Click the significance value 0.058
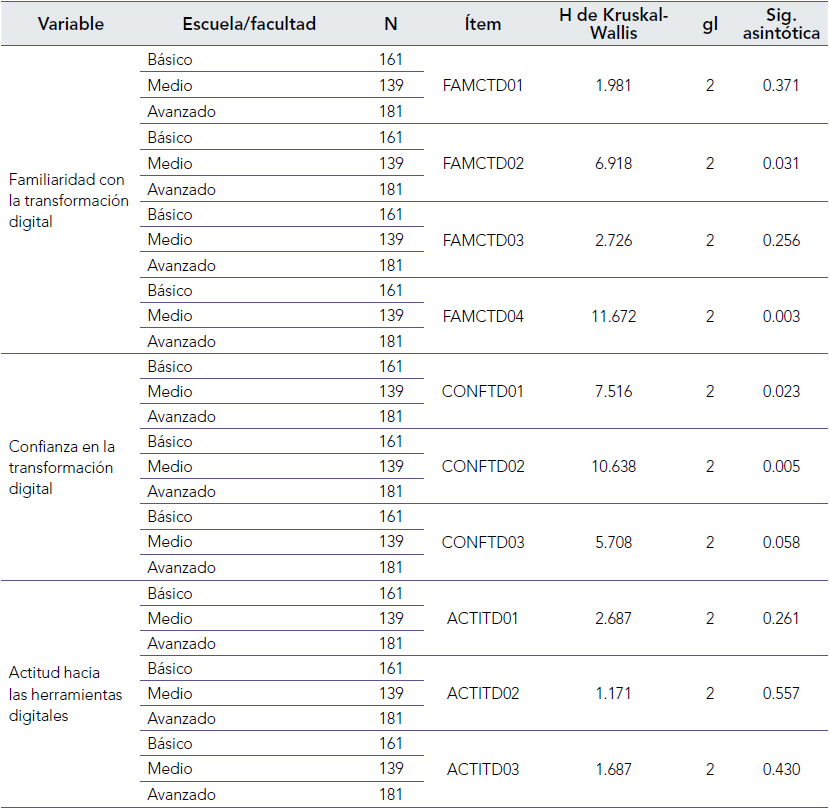Screen dimensions: 829x809 pyautogui.click(x=781, y=542)
